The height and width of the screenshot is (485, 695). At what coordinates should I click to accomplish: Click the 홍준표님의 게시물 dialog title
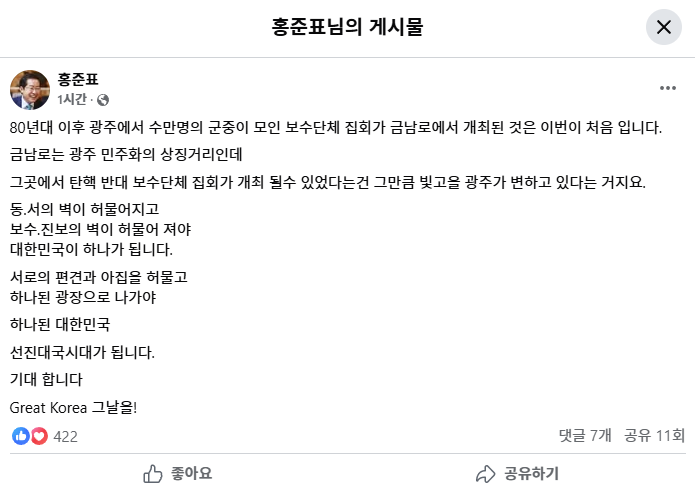[x=347, y=27]
